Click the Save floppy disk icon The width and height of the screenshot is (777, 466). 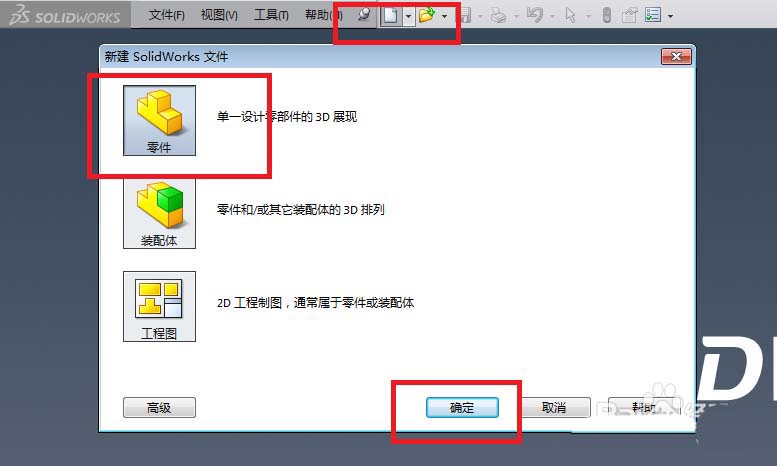[x=466, y=15]
